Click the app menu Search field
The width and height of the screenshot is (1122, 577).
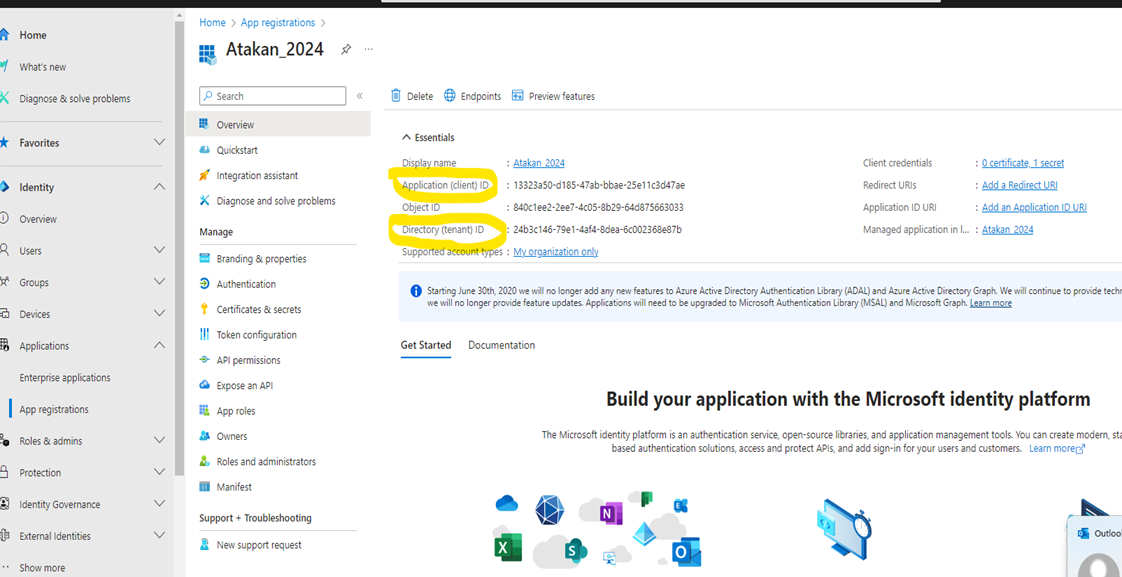273,96
